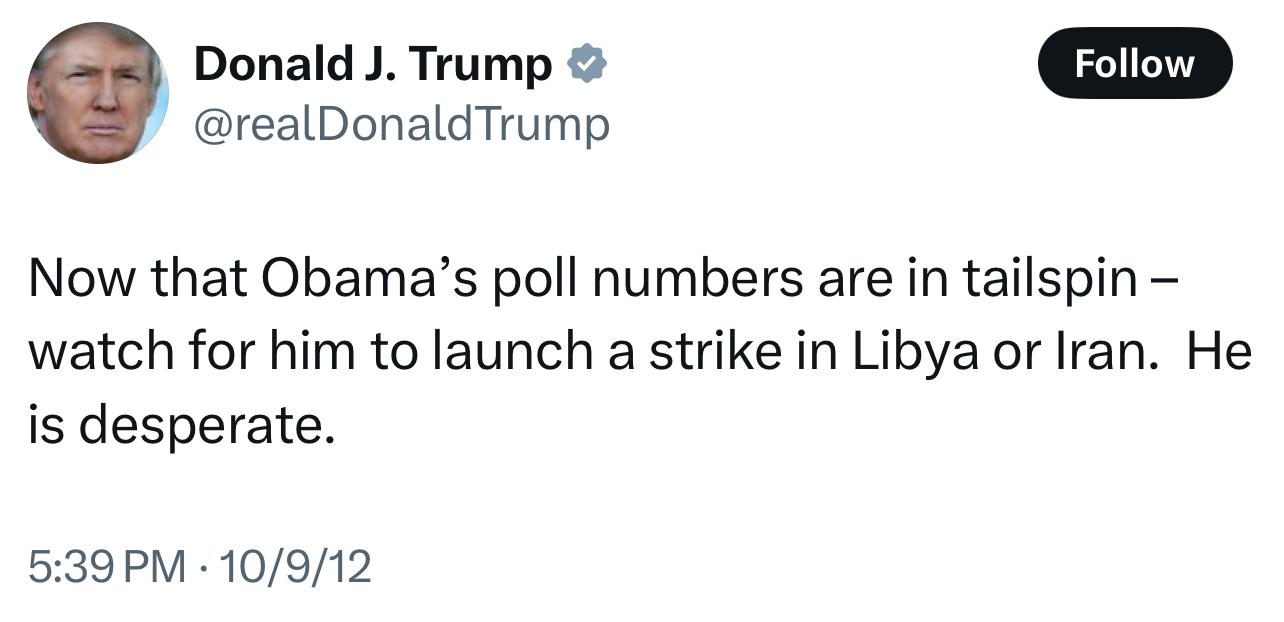This screenshot has width=1284, height=622.
Task: Click the word "Libya" in the tweet
Action: 915,354
